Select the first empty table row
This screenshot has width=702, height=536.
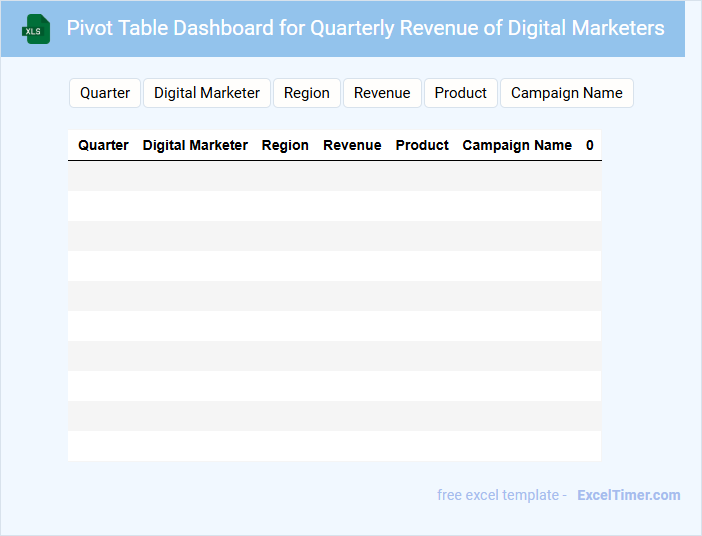(x=334, y=176)
